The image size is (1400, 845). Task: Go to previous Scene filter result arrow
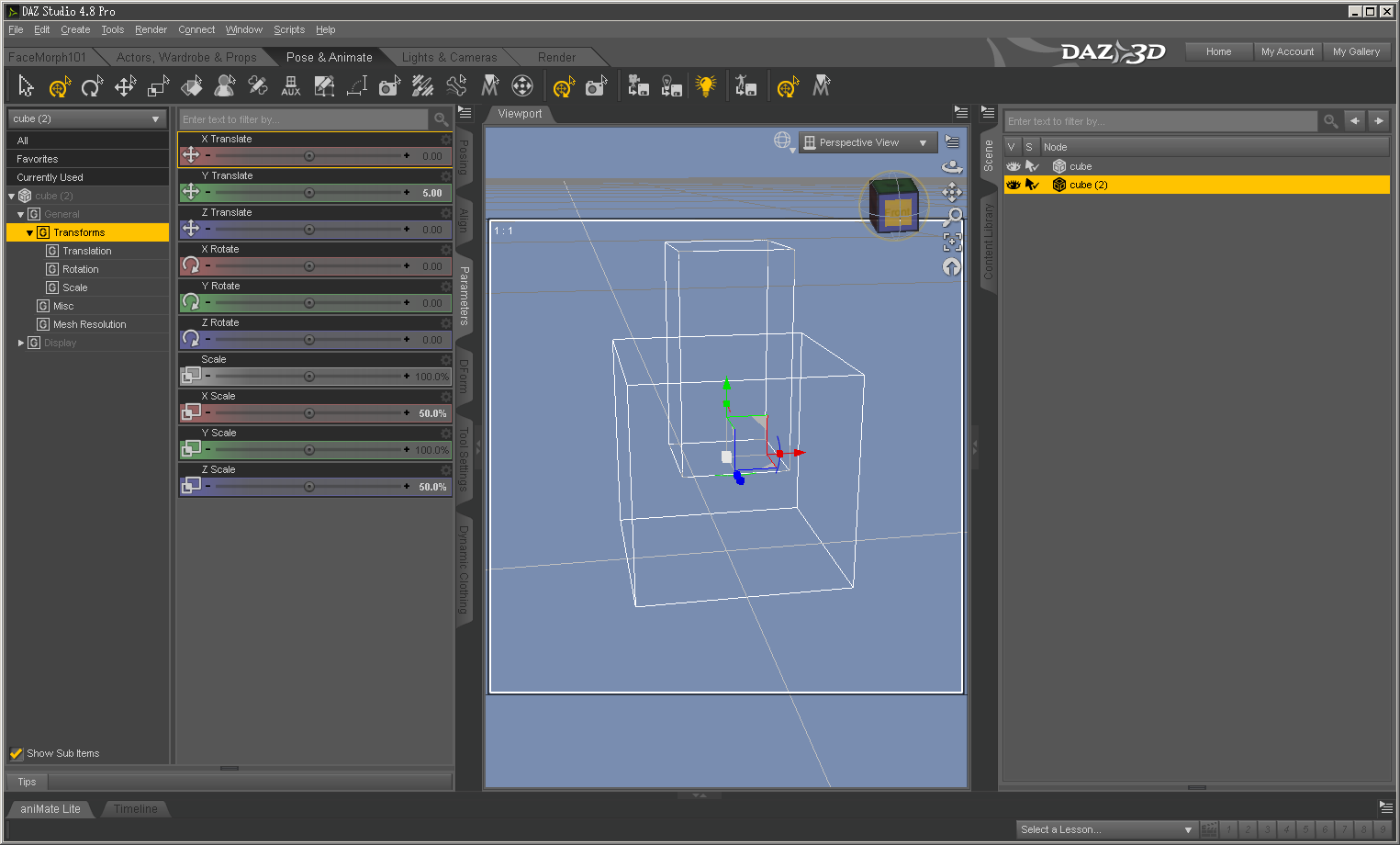click(1355, 121)
